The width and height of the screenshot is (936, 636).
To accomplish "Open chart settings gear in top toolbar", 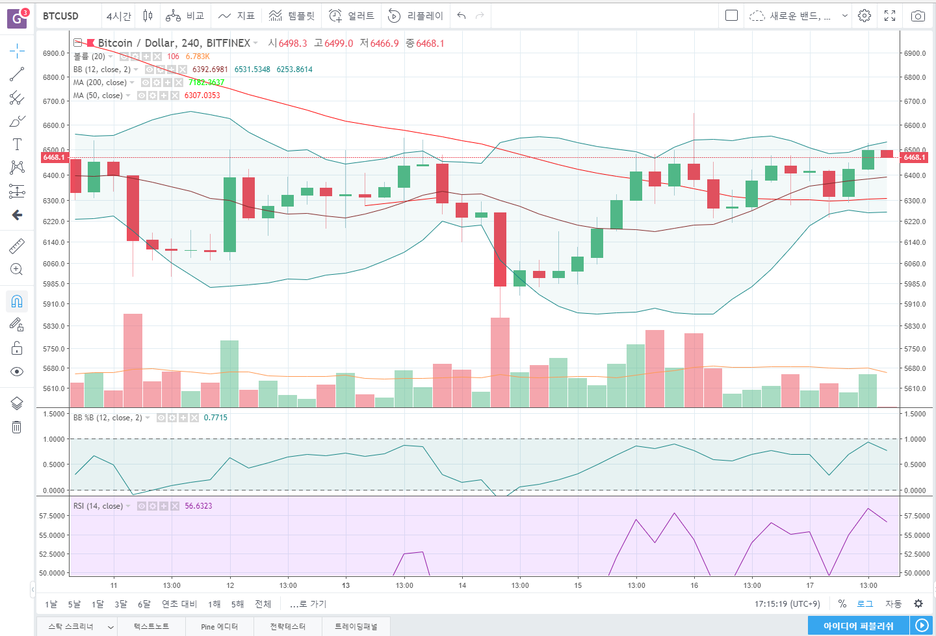I will 864,16.
